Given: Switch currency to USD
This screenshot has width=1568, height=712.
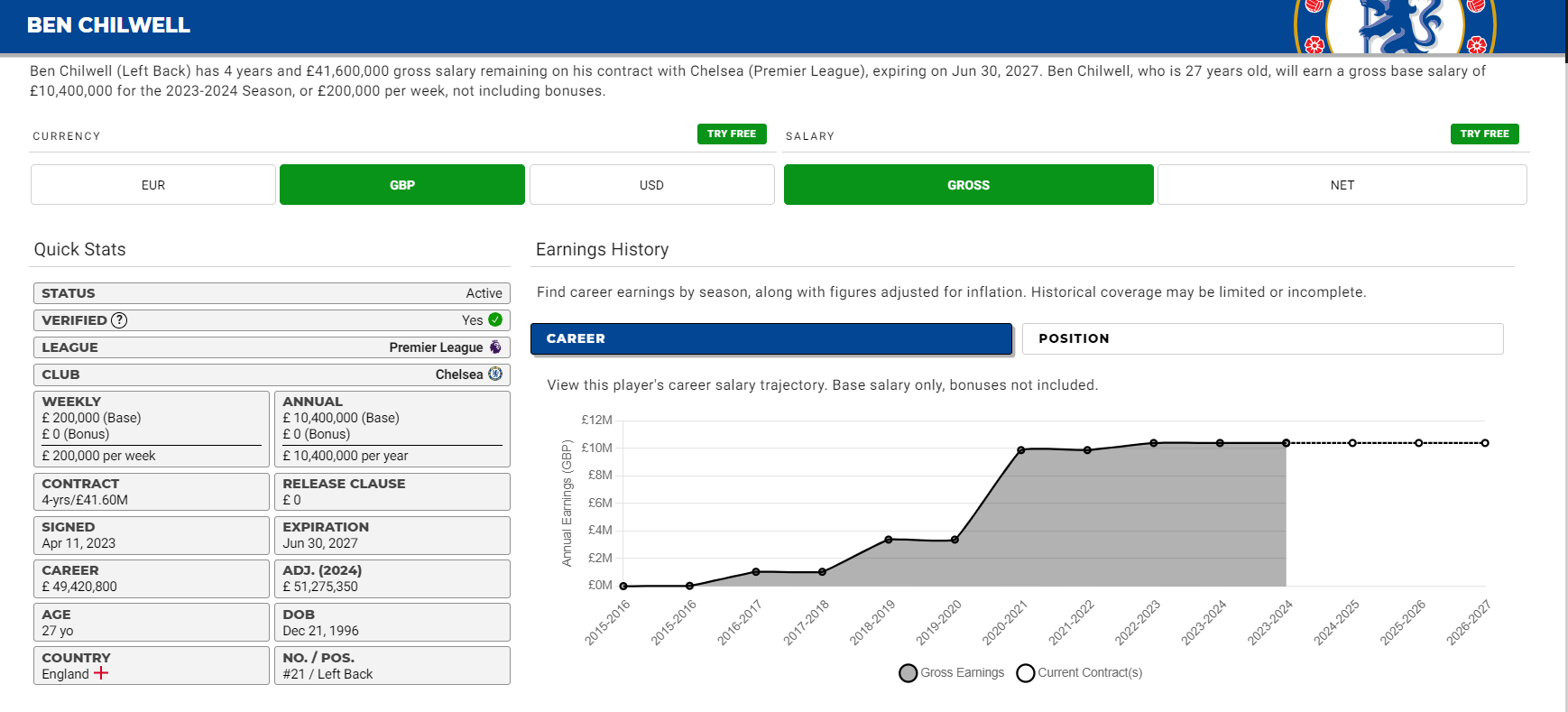Looking at the screenshot, I should [x=651, y=185].
